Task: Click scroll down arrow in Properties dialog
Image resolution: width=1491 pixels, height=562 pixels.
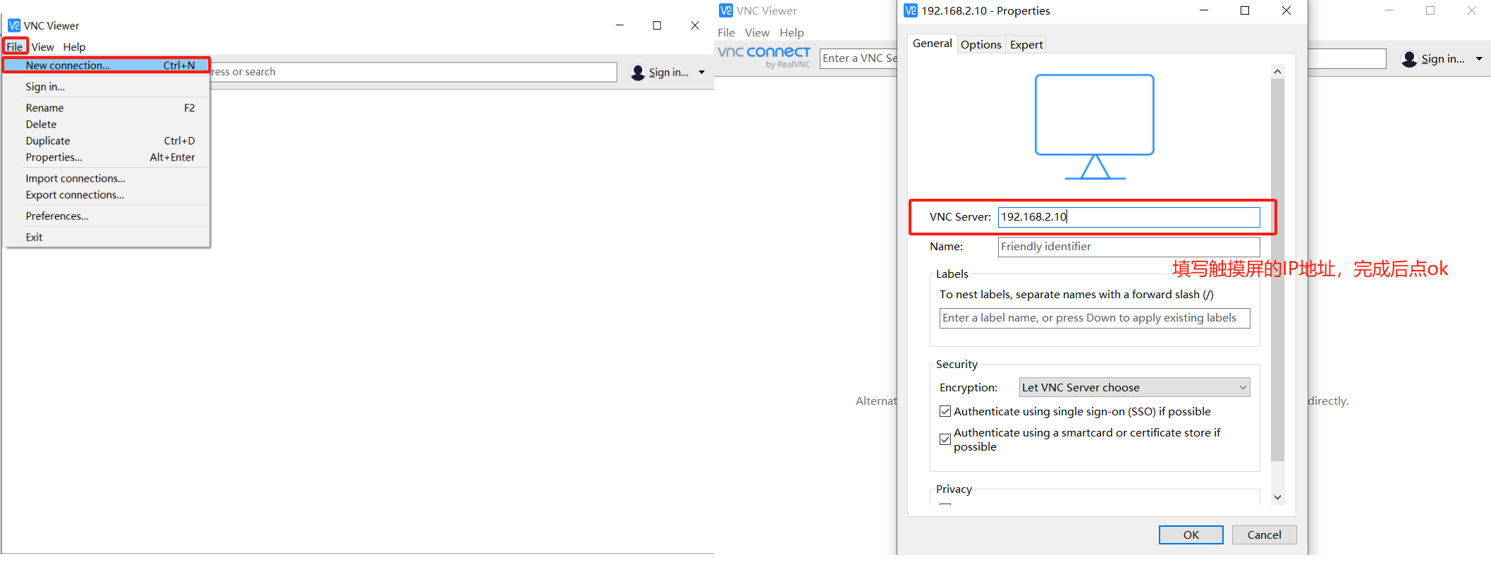Action: click(x=1277, y=497)
